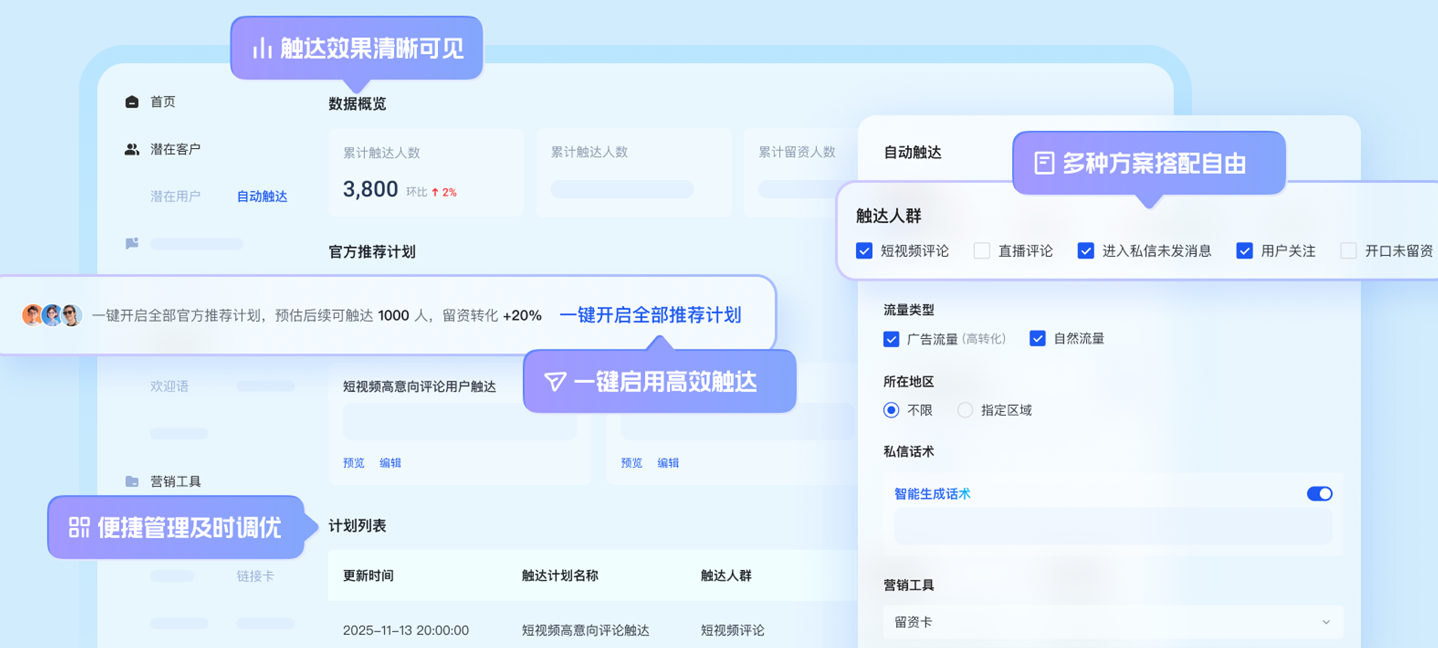Click the 一键开启全部推荐计划 link

click(650, 315)
